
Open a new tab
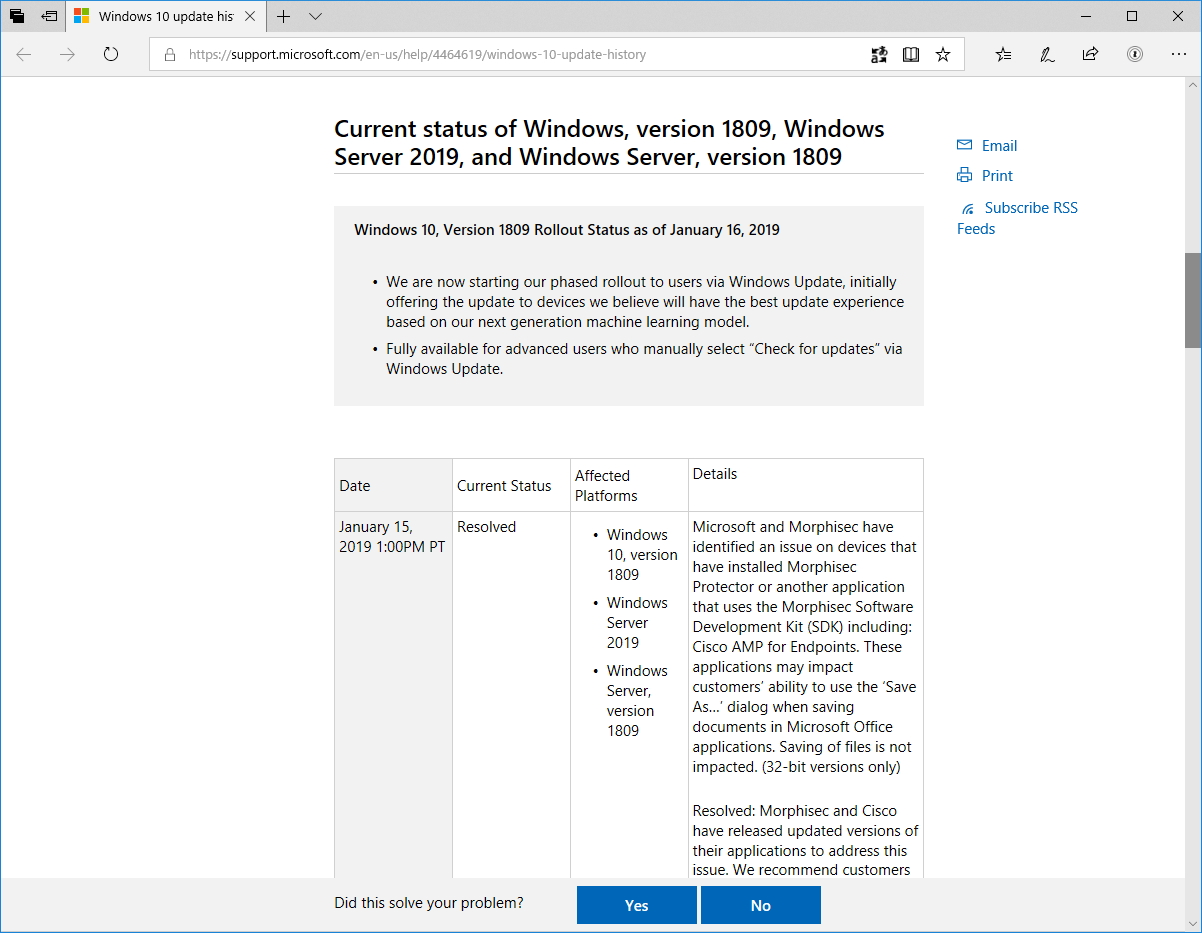284,16
